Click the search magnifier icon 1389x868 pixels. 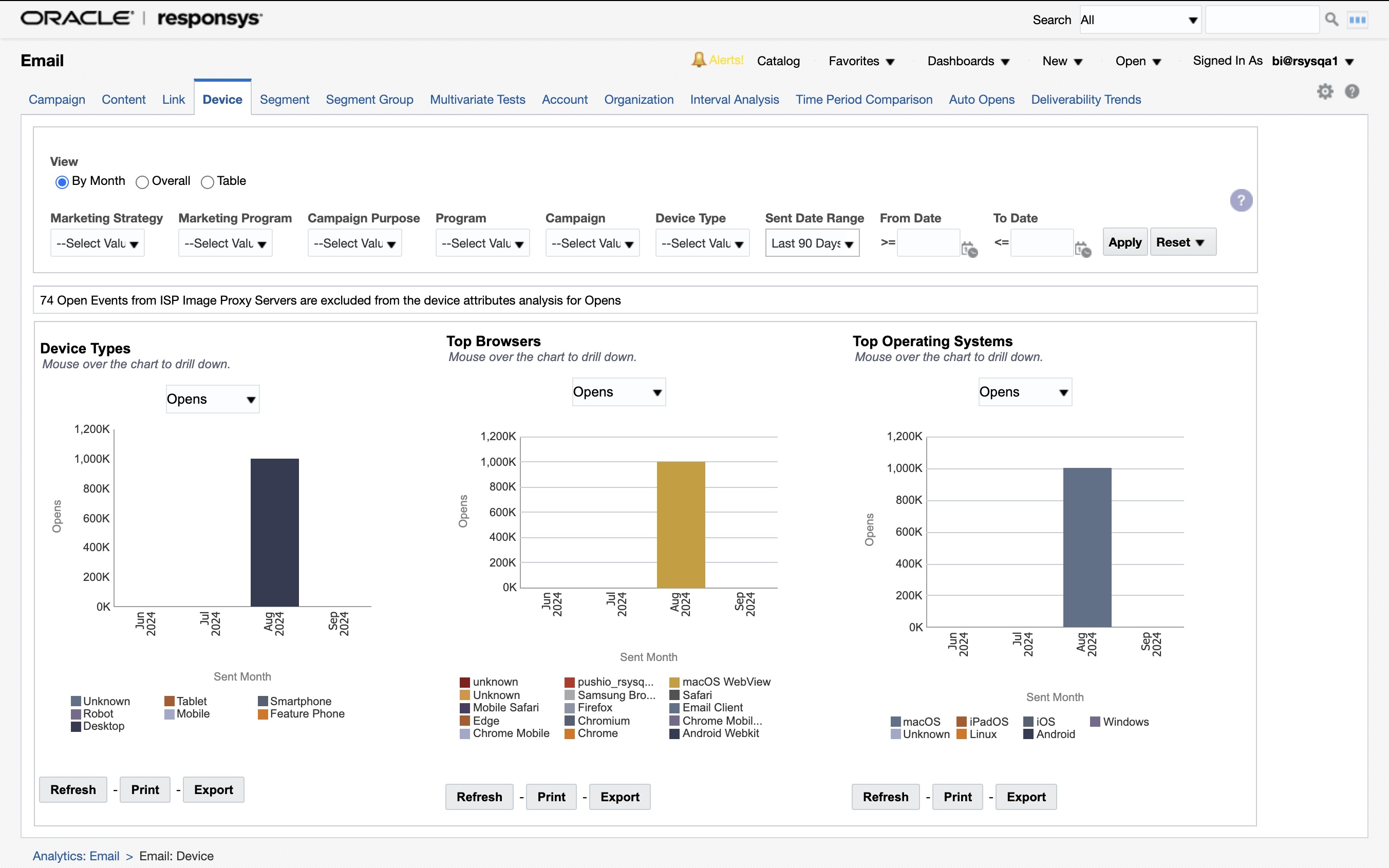point(1331,20)
